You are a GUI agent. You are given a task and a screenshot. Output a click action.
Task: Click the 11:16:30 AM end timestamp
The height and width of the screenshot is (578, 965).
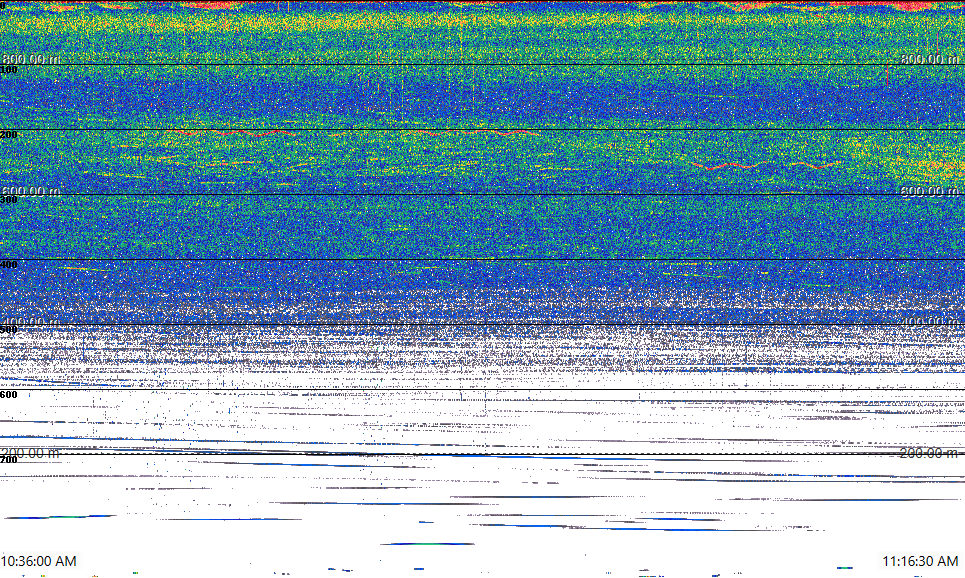tap(920, 561)
